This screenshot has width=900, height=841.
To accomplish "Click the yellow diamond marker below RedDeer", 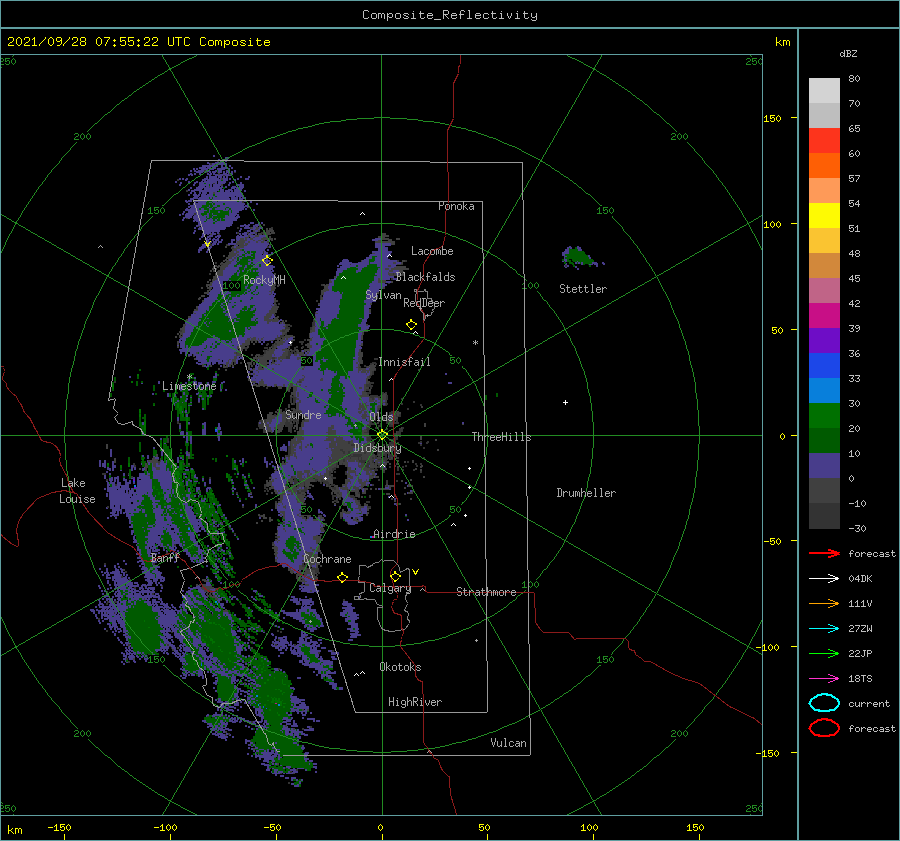I will click(411, 324).
